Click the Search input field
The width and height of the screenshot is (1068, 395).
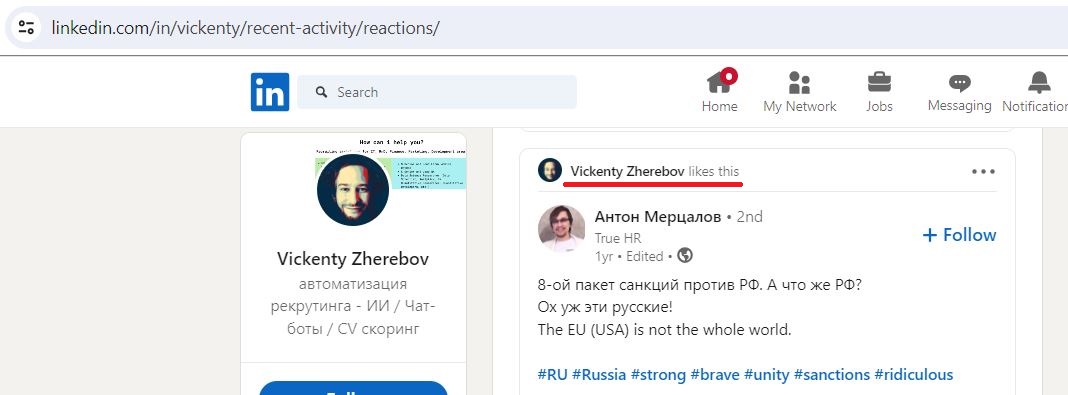437,92
